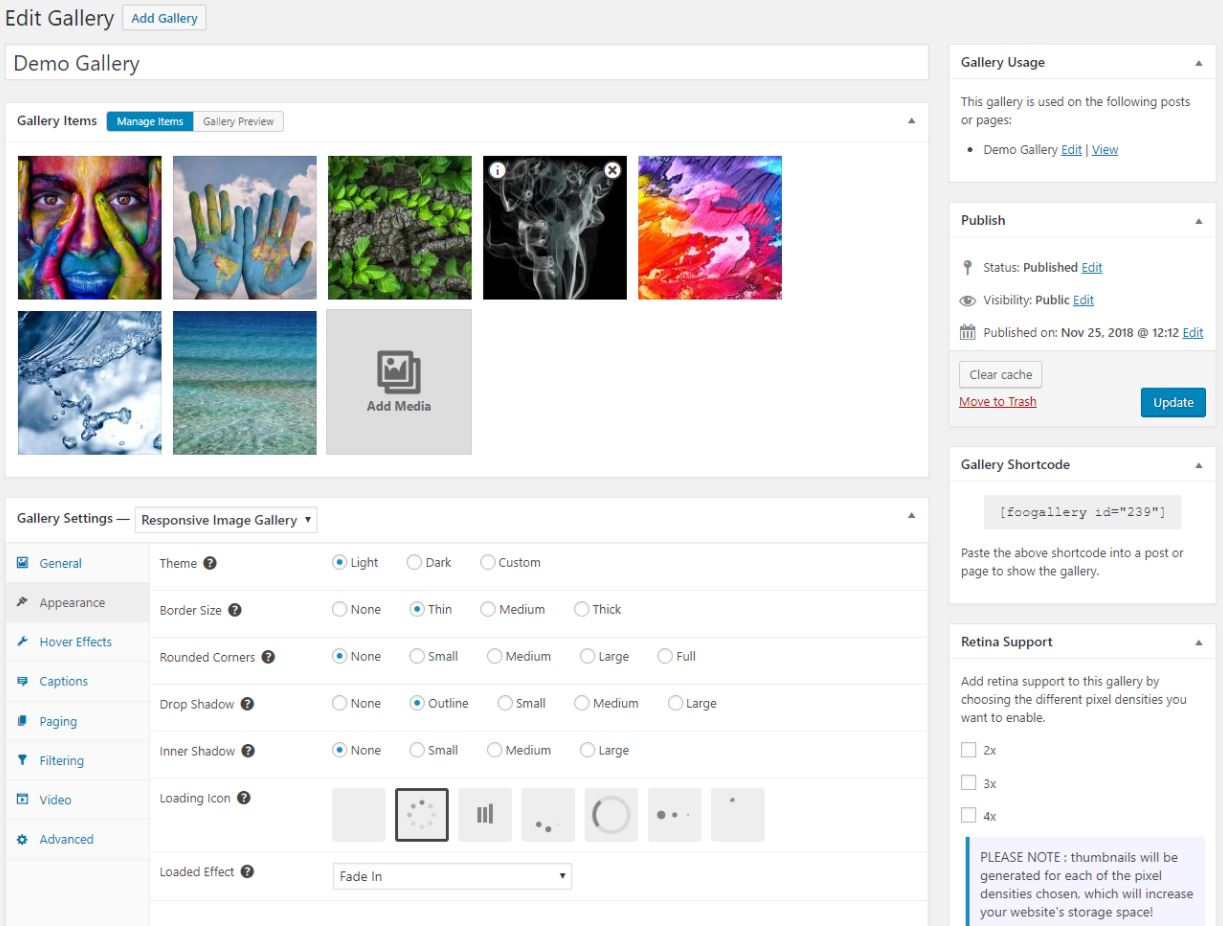This screenshot has height=926, width=1223.
Task: Choose the vertical bars loading icon
Action: point(485,815)
